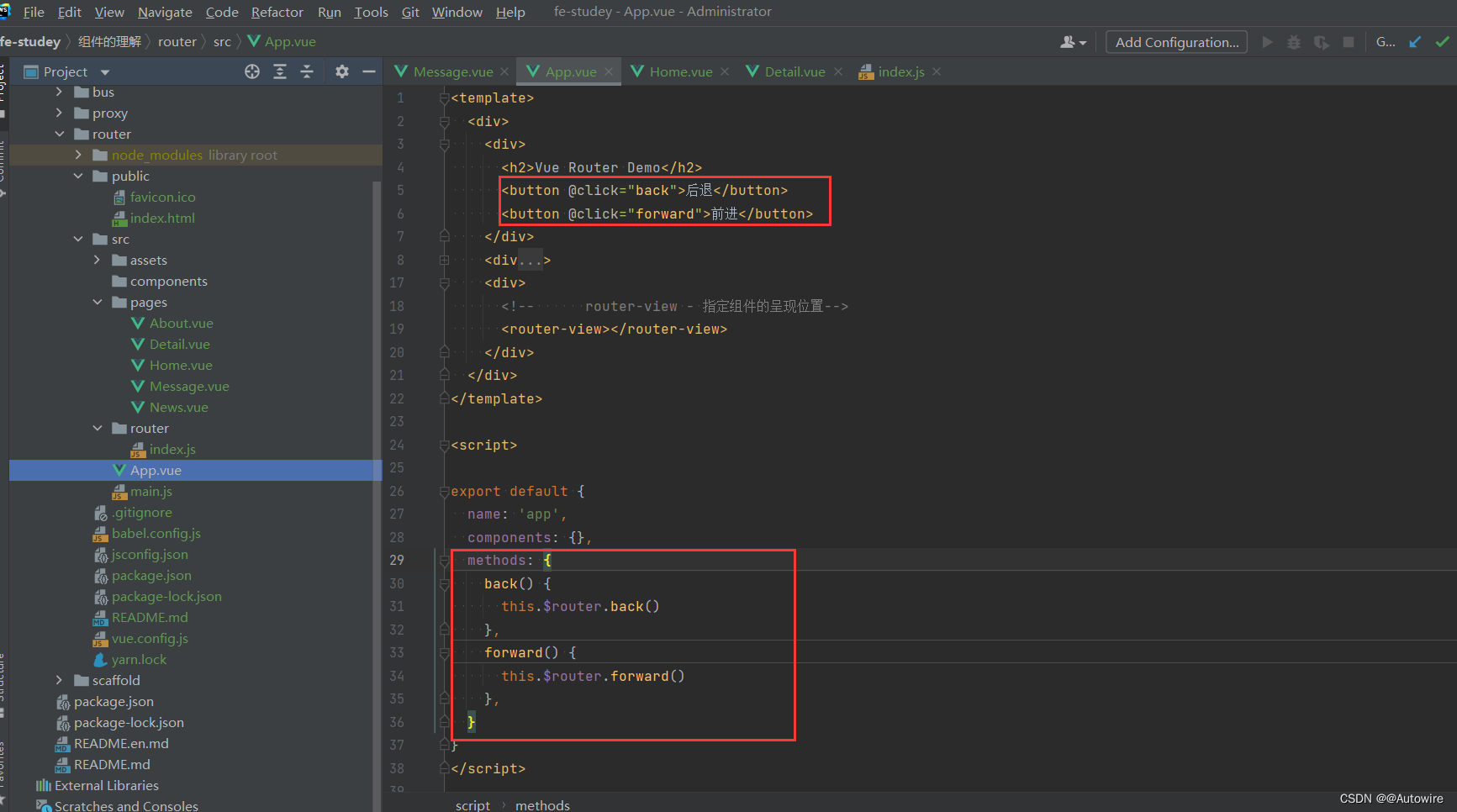Click the Debug bug icon in toolbar
The width and height of the screenshot is (1457, 812).
(x=1294, y=42)
